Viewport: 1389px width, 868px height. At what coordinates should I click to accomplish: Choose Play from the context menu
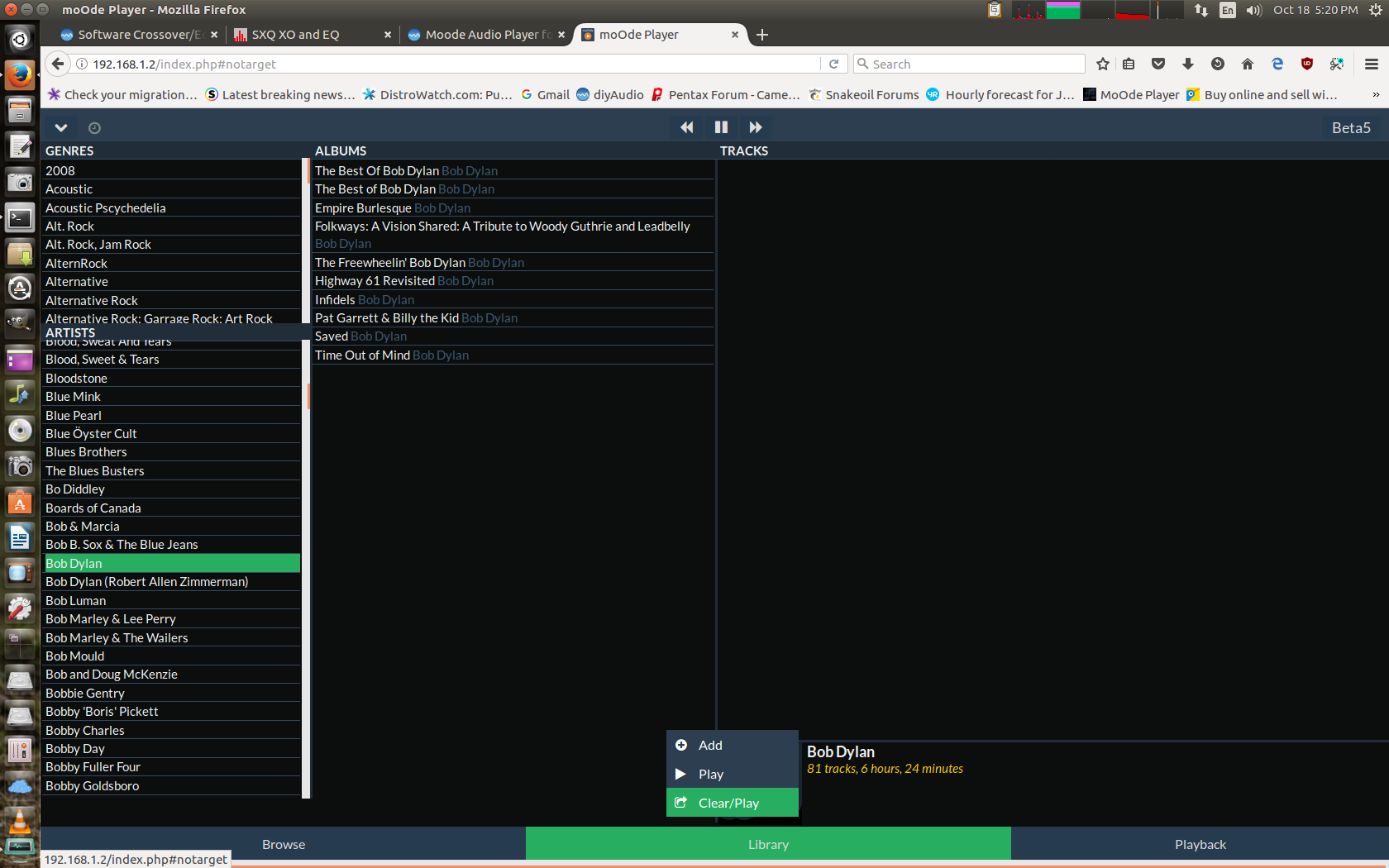click(x=733, y=774)
